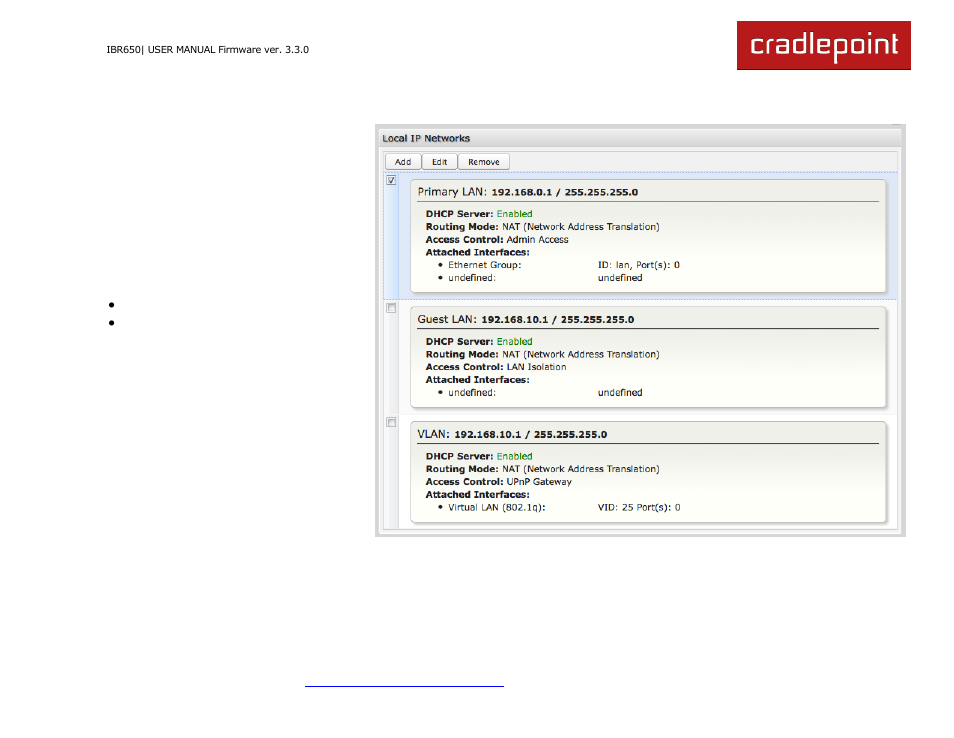Image resolution: width=954 pixels, height=738 pixels.
Task: Click Guest LAN Routing Mode NAT line
Action: (542, 355)
